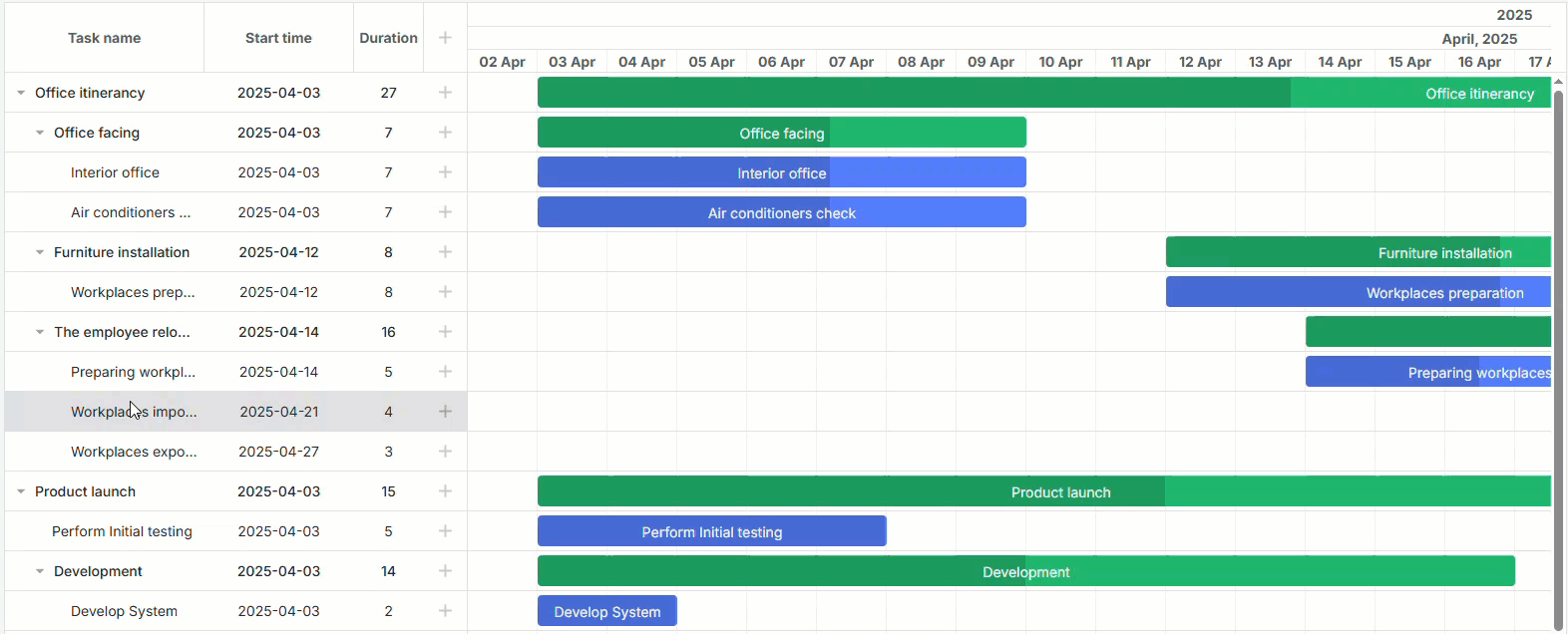
Task: Select the Workplaces impo... task row
Action: point(235,412)
